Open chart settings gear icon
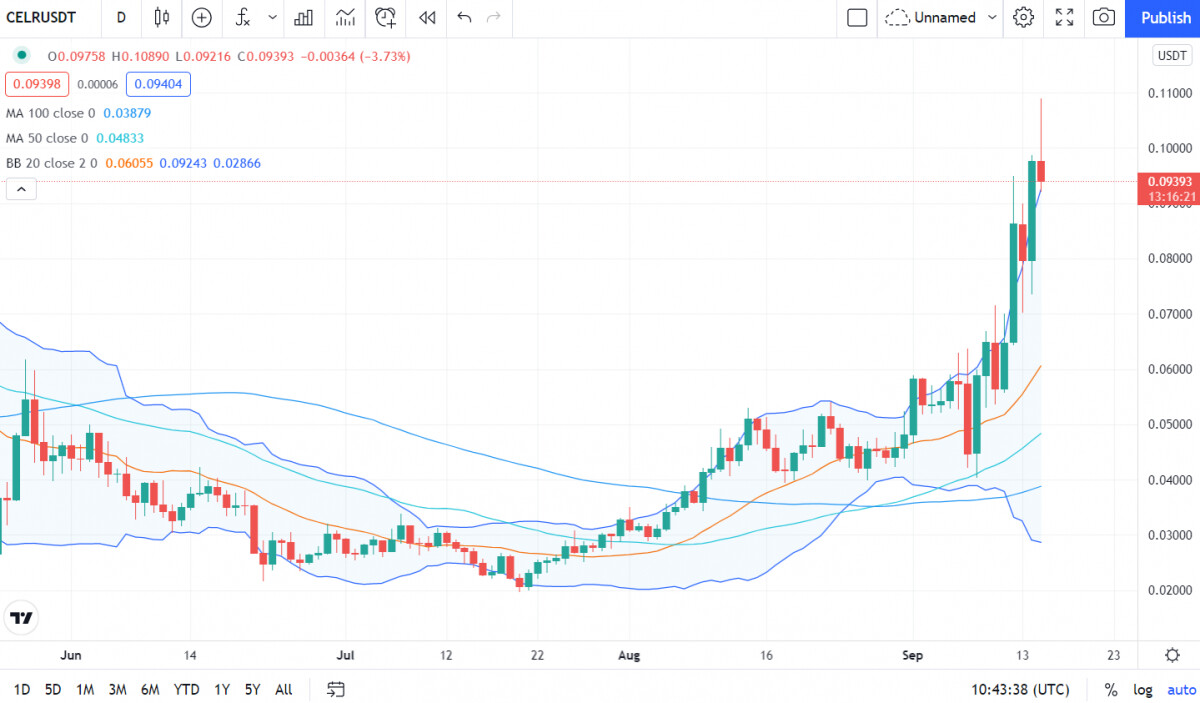 1023,17
